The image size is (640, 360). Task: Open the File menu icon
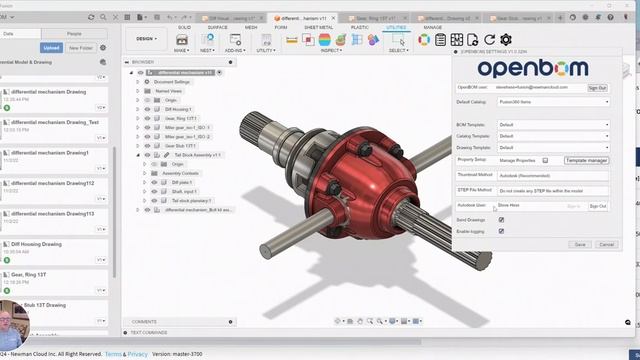(x=141, y=17)
